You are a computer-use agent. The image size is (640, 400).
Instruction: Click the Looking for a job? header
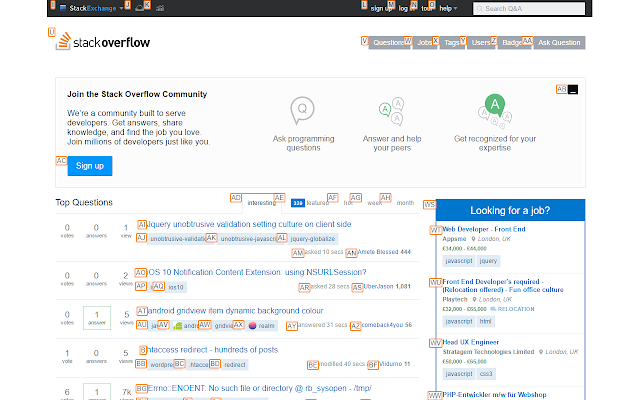[510, 210]
